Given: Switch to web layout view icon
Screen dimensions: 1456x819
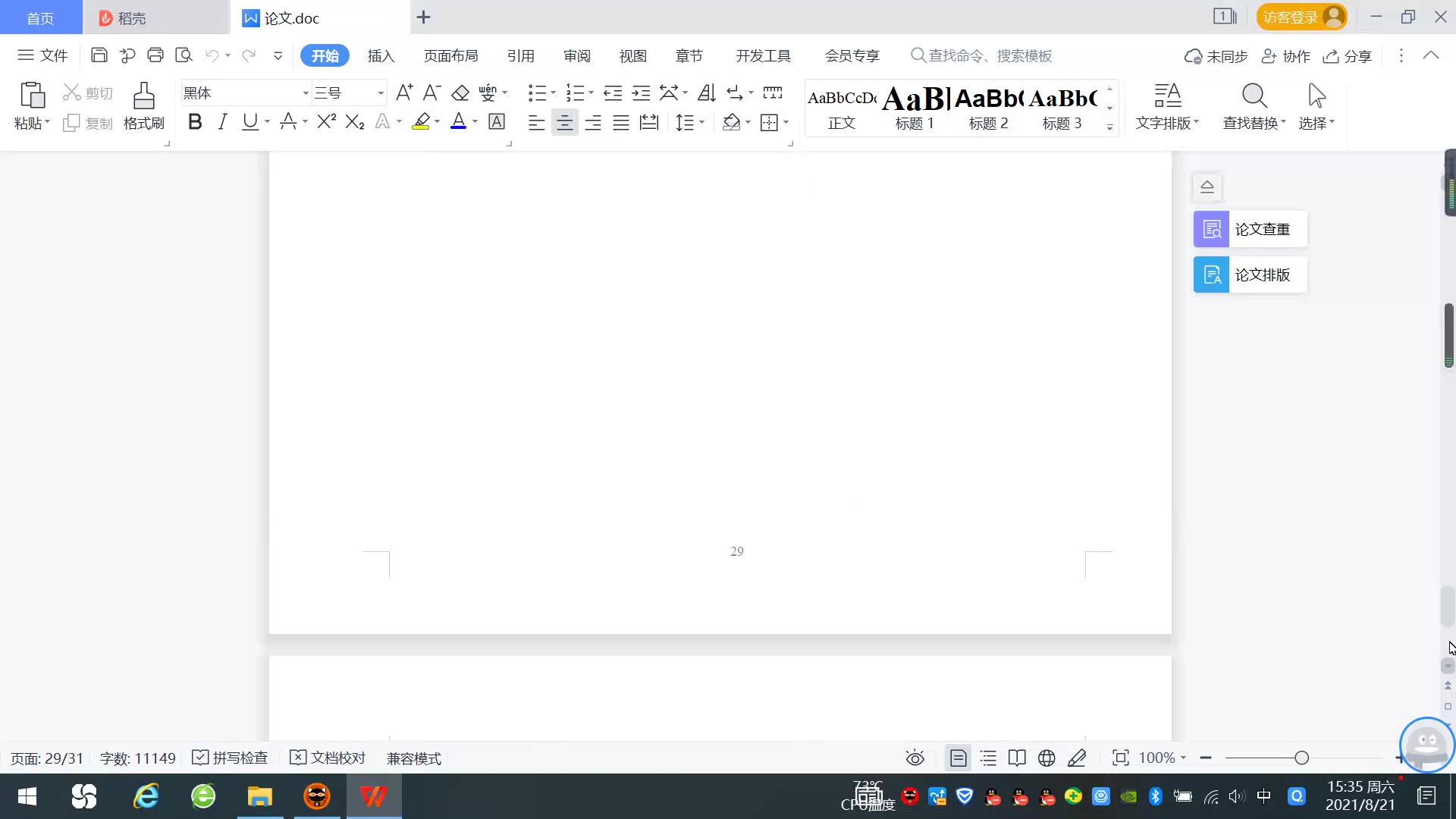Looking at the screenshot, I should click(1046, 758).
